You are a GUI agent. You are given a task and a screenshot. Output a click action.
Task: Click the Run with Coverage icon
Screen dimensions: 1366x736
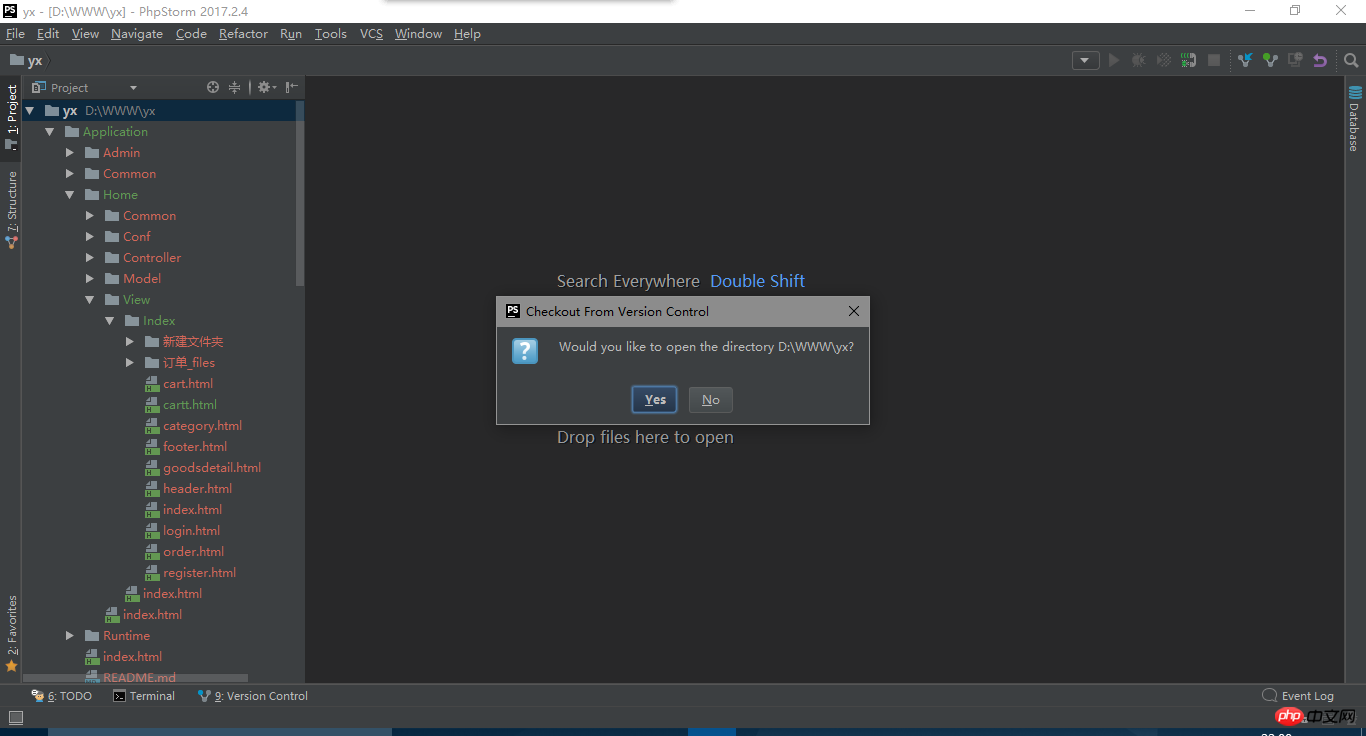point(1163,60)
